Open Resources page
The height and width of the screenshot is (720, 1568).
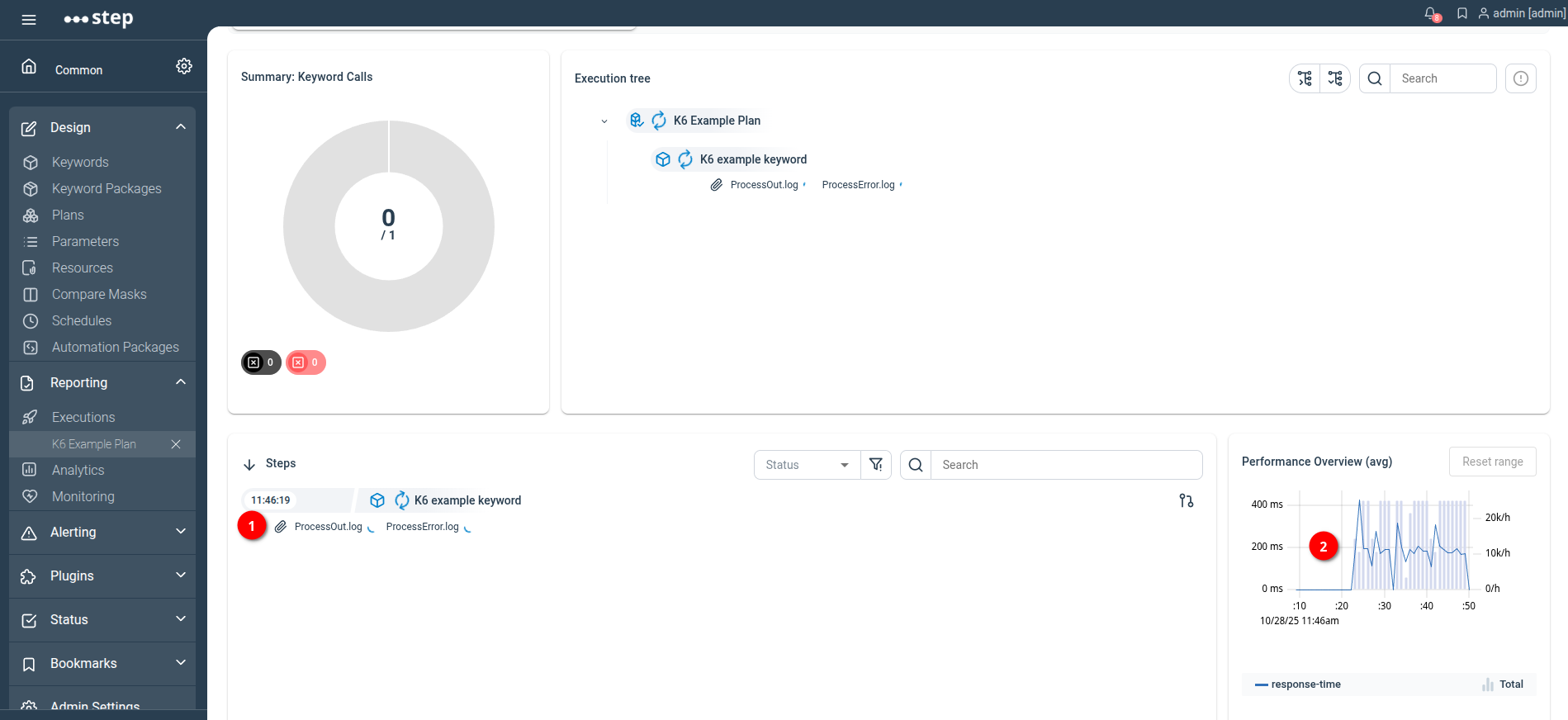tap(83, 268)
